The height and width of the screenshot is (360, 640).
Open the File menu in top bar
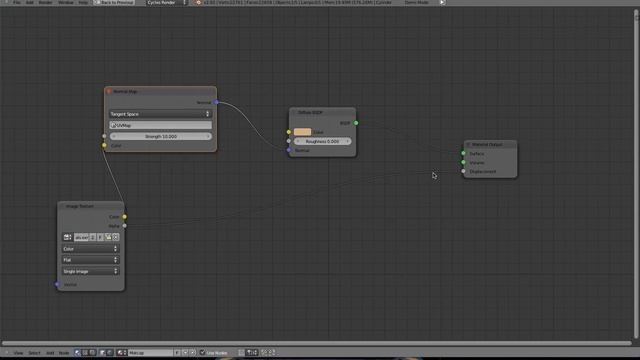17,2
